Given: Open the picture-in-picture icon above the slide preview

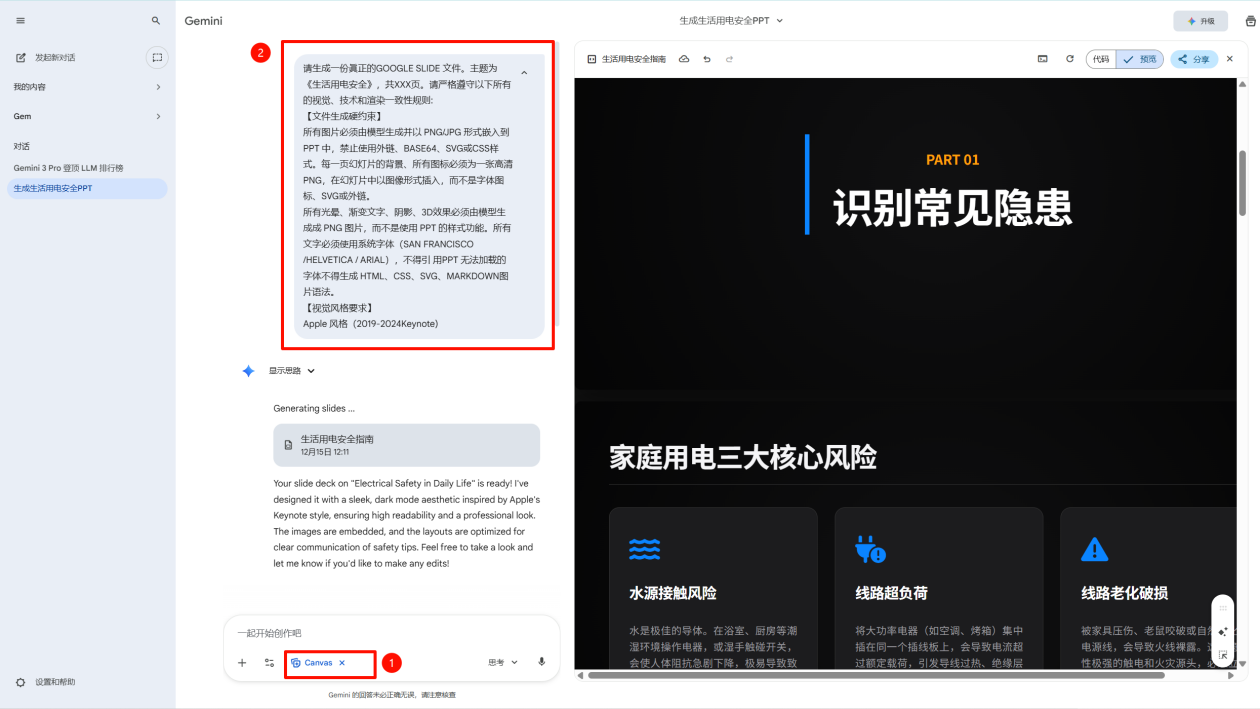Looking at the screenshot, I should (1042, 59).
